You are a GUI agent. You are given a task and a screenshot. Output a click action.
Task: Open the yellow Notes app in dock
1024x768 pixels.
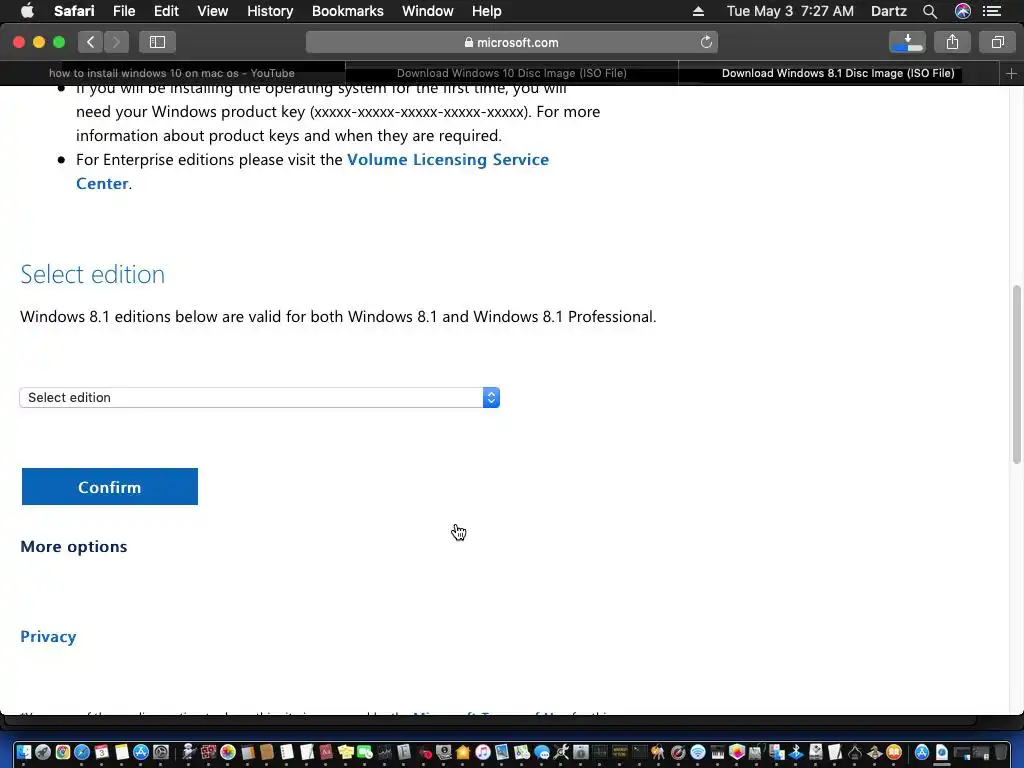122,752
